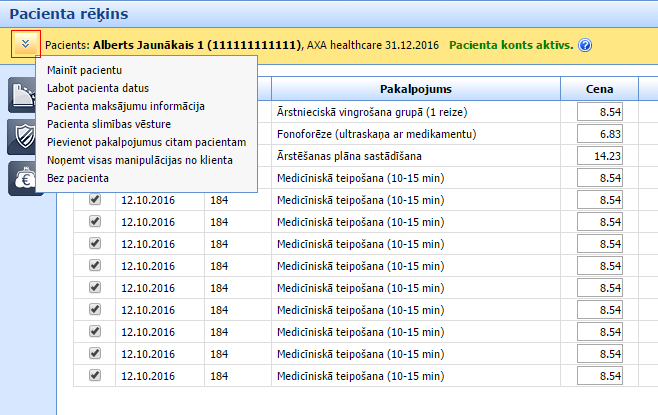Click 'Pievienot pakalpojumus citam pacientam'
The height and width of the screenshot is (415, 658).
point(146,142)
